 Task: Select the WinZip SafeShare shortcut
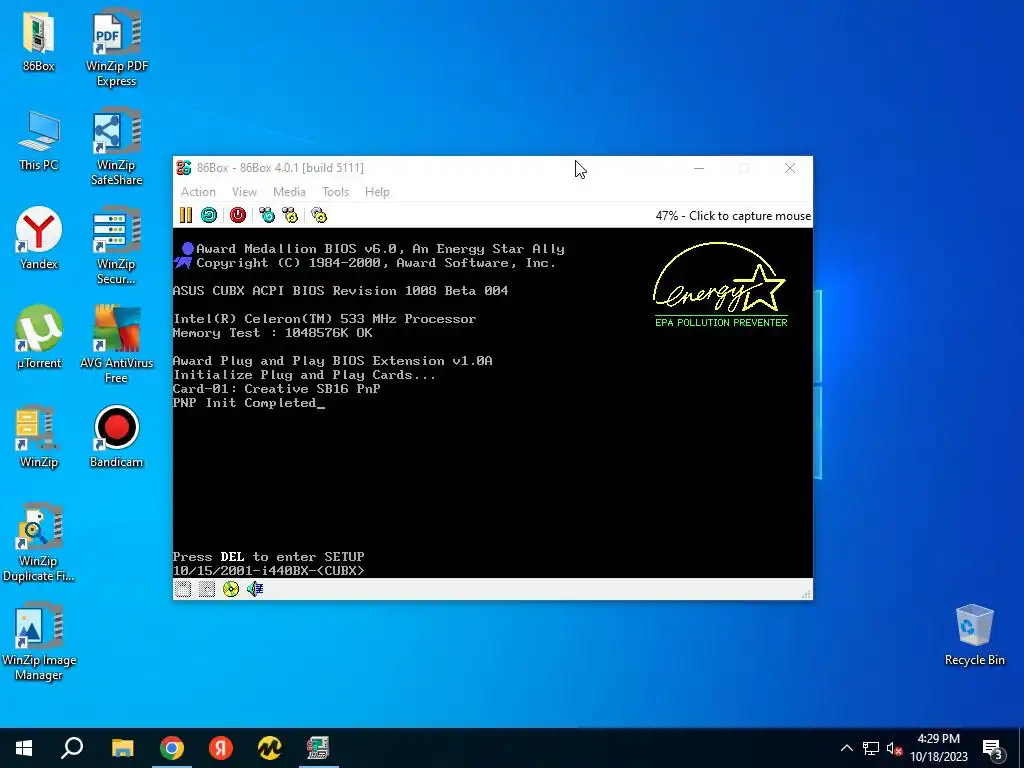point(116,148)
